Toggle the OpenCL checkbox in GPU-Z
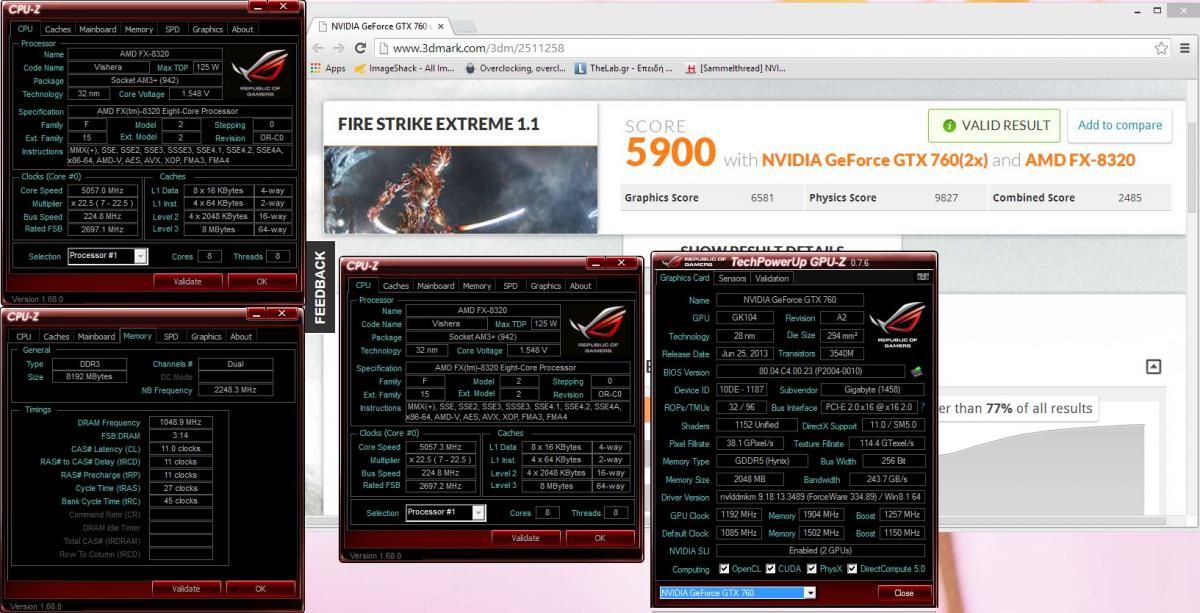The height and width of the screenshot is (613, 1200). point(722,569)
